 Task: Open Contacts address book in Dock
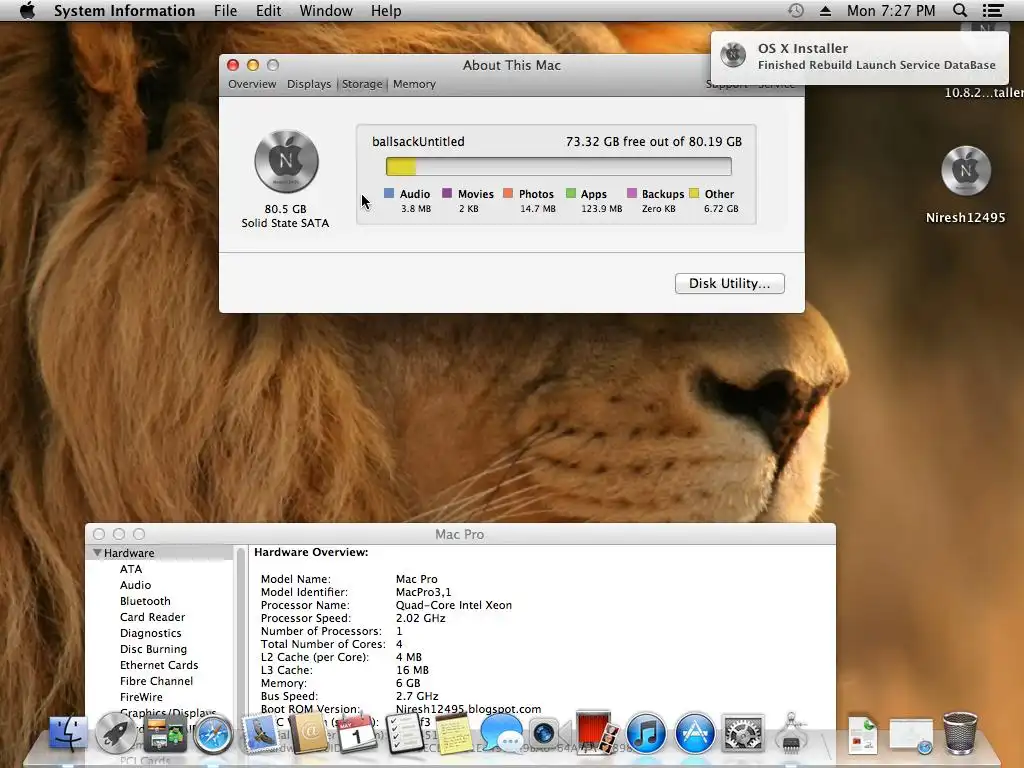point(308,733)
